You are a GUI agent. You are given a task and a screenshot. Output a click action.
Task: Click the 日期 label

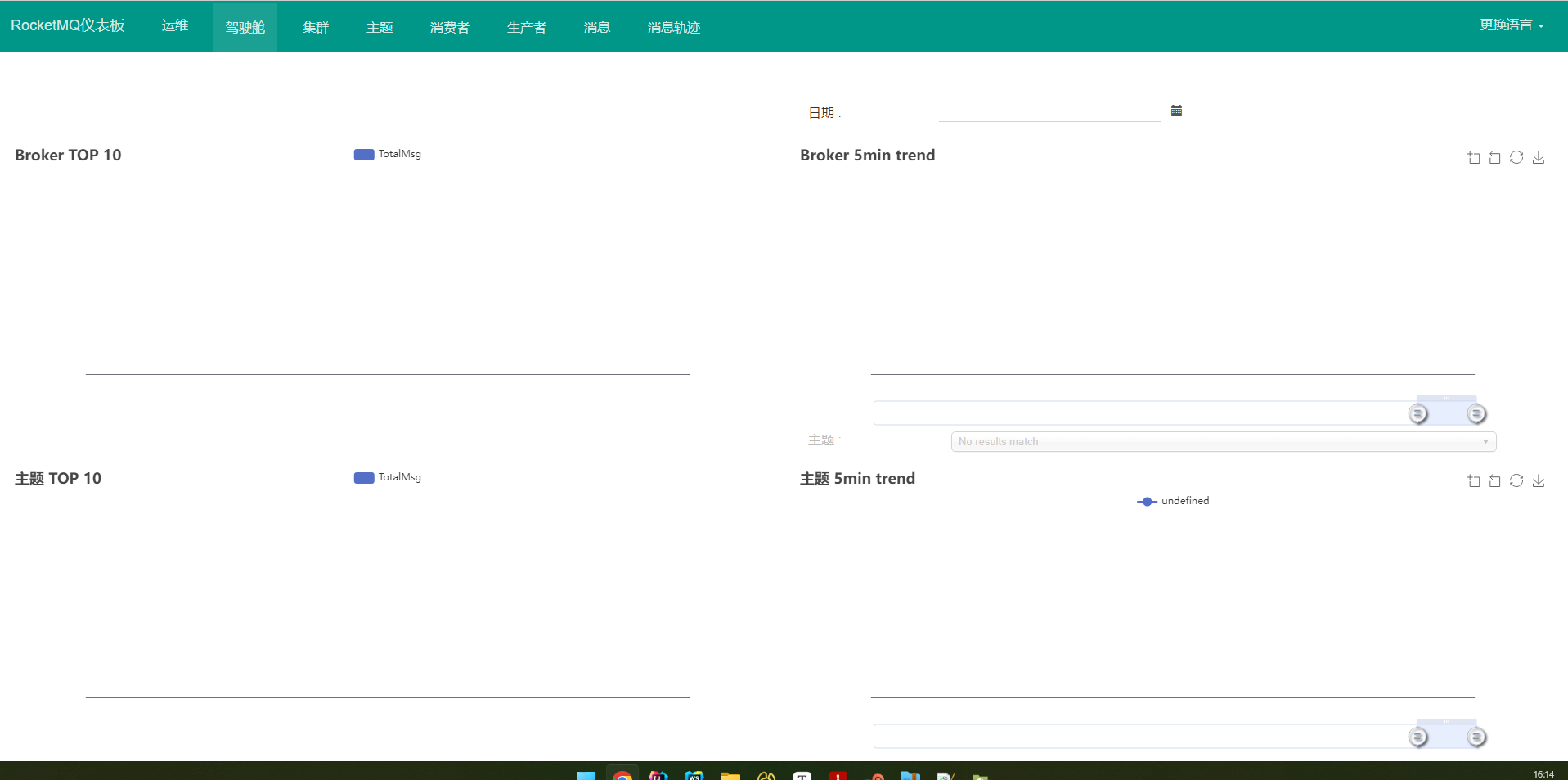pyautogui.click(x=824, y=112)
